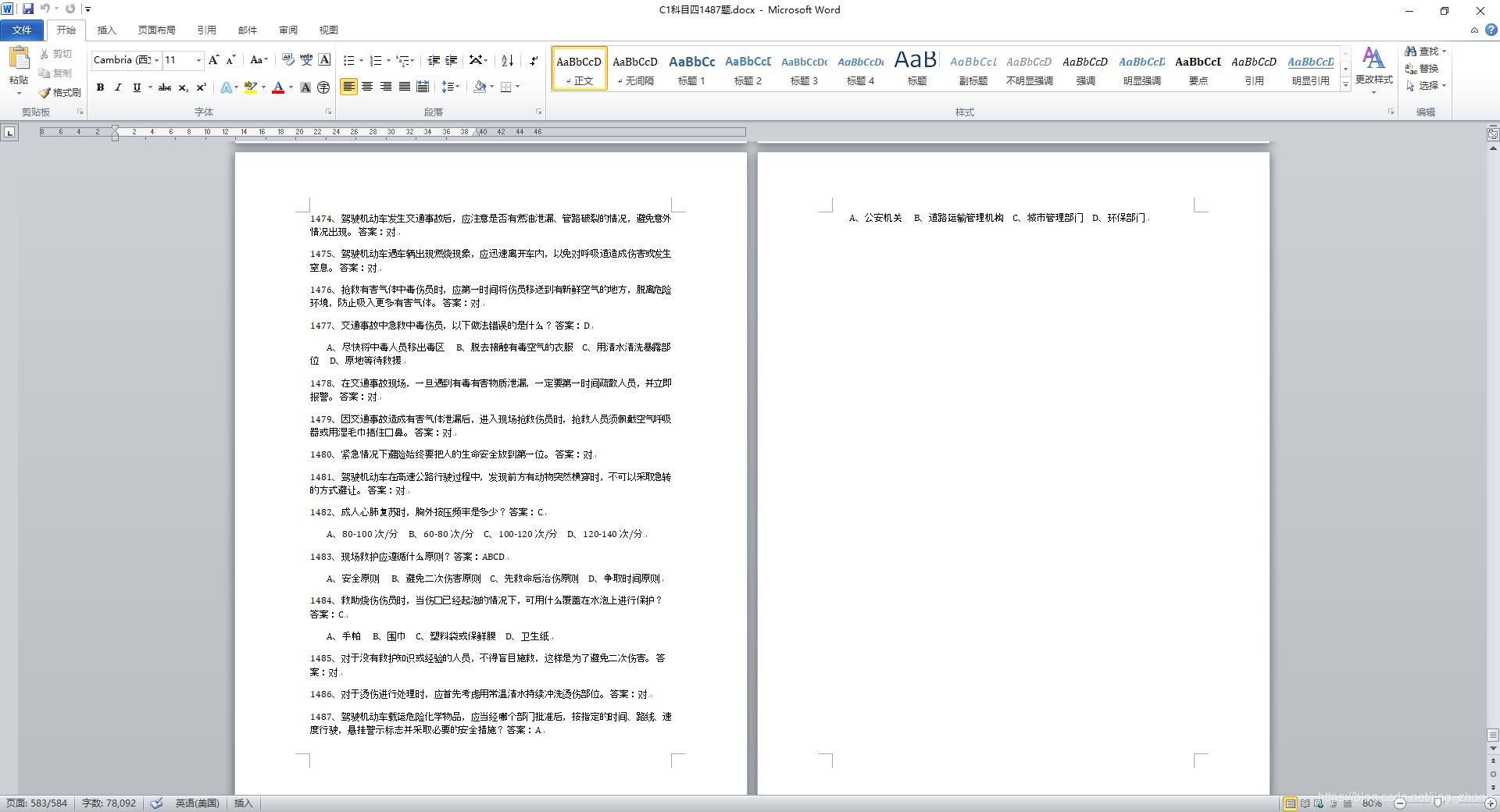The width and height of the screenshot is (1500, 812).
Task: Open the 文件 (File) menu
Action: (22, 30)
